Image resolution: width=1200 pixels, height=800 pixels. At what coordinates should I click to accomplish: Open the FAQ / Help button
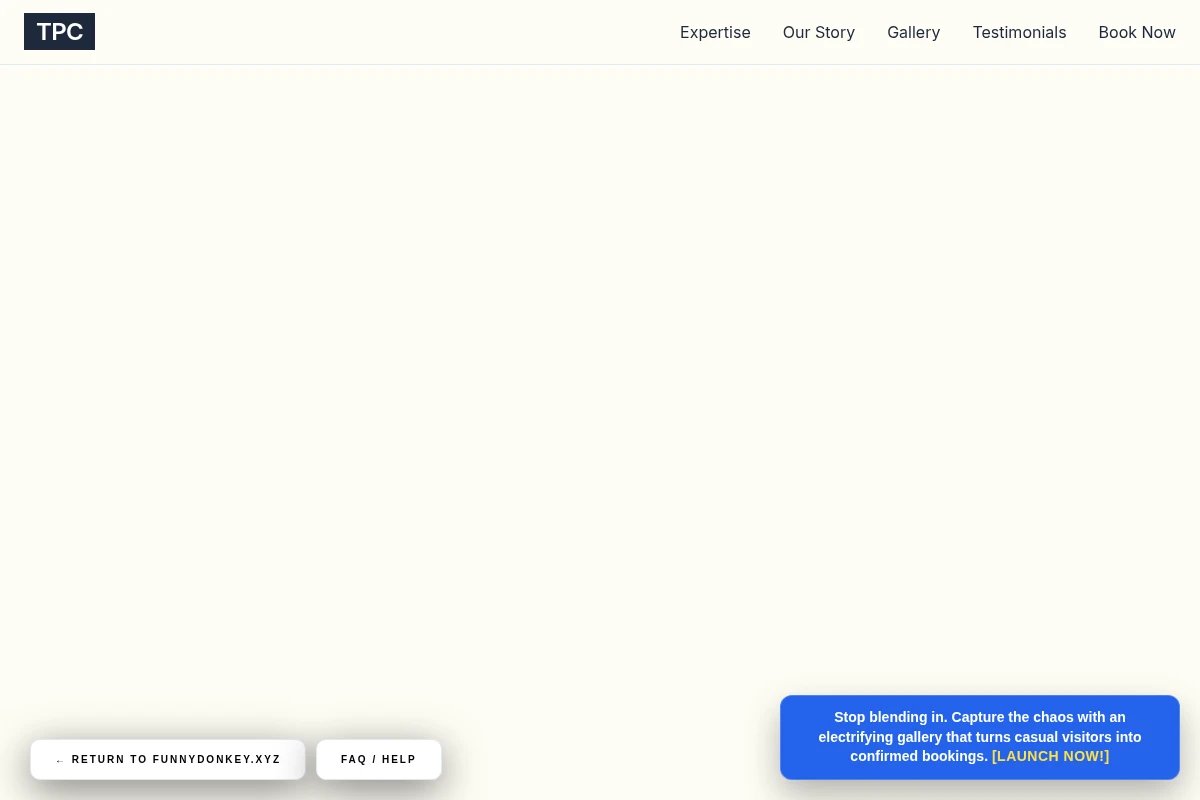point(379,760)
